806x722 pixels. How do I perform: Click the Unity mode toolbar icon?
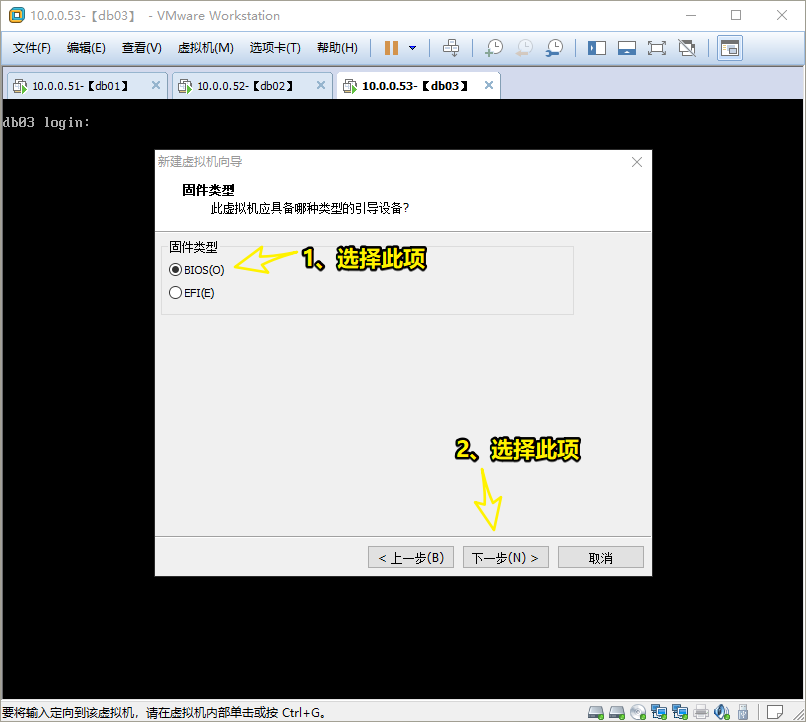point(687,48)
